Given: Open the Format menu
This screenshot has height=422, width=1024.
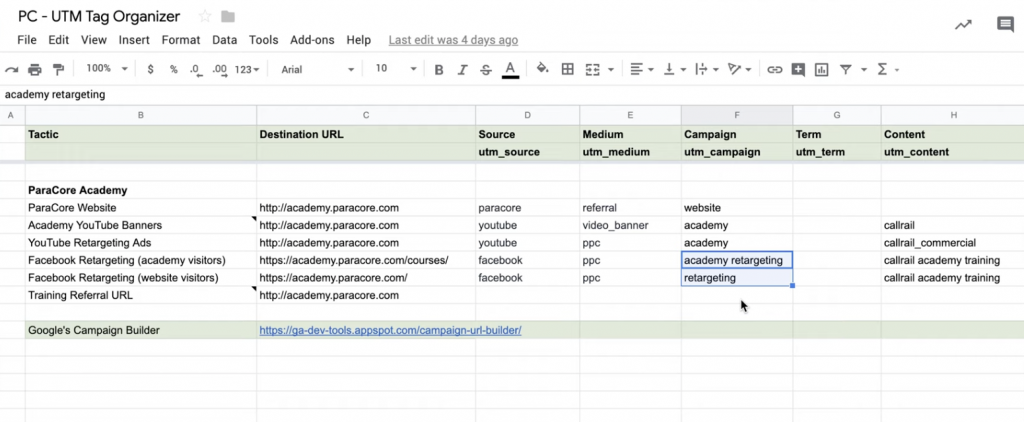Looking at the screenshot, I should (181, 40).
